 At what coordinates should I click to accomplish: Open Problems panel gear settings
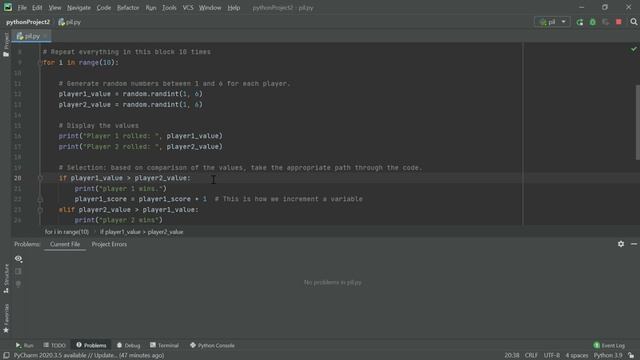621,244
